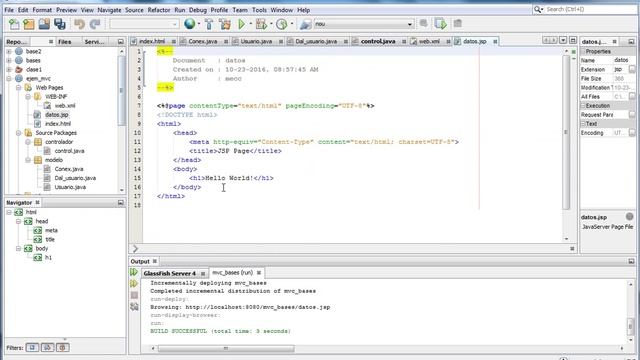Click the Encoding property ellipsis button

(632, 133)
